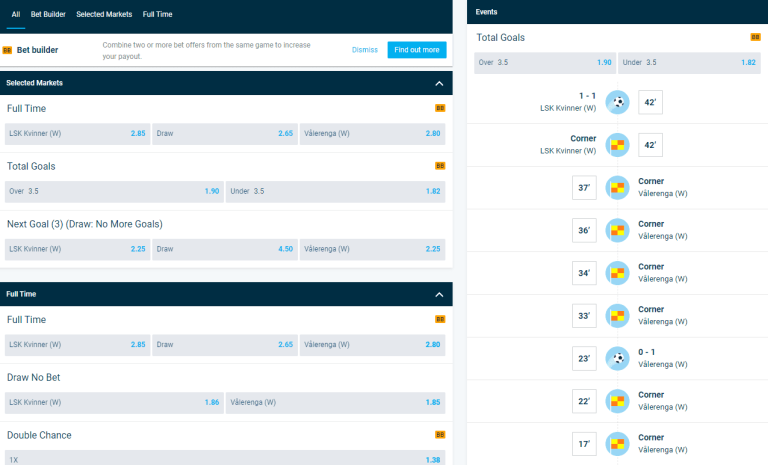Click the 23' minute box beside 0 - 1
Viewport: 768px width, 465px height.
(x=584, y=358)
